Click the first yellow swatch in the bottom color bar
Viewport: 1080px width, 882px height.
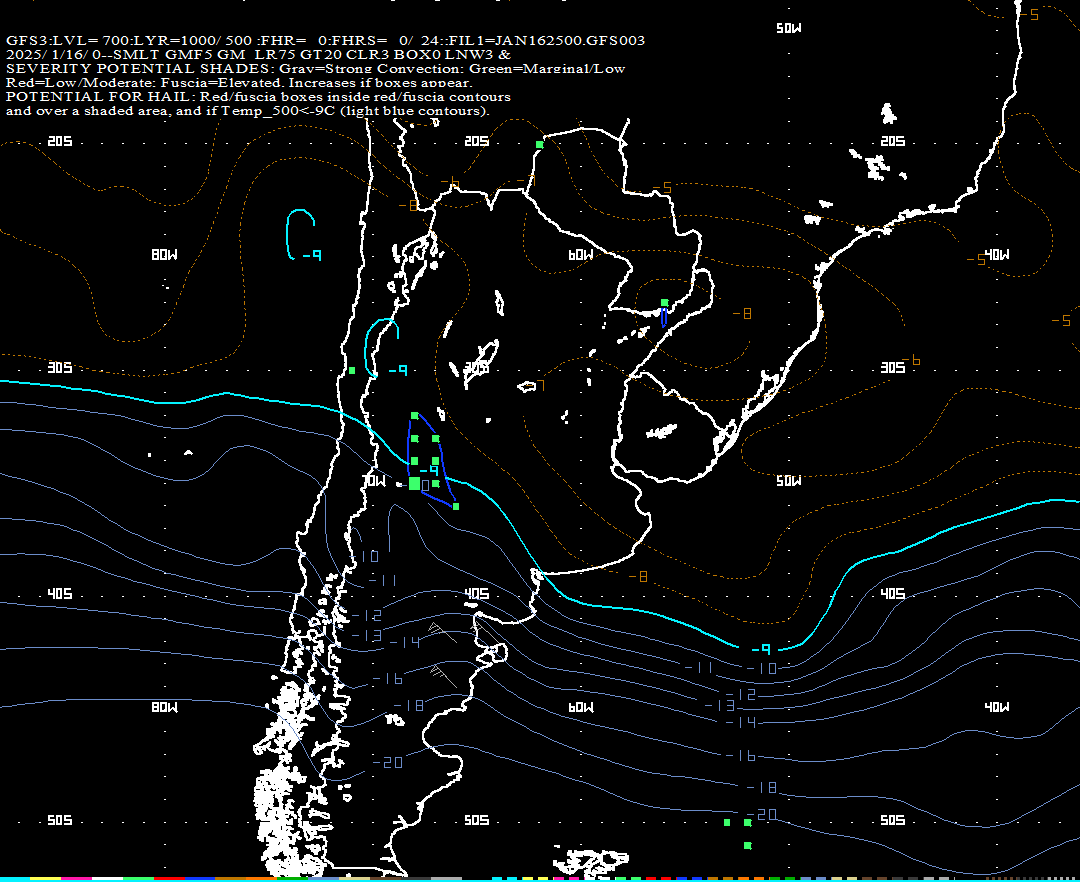pos(45,879)
